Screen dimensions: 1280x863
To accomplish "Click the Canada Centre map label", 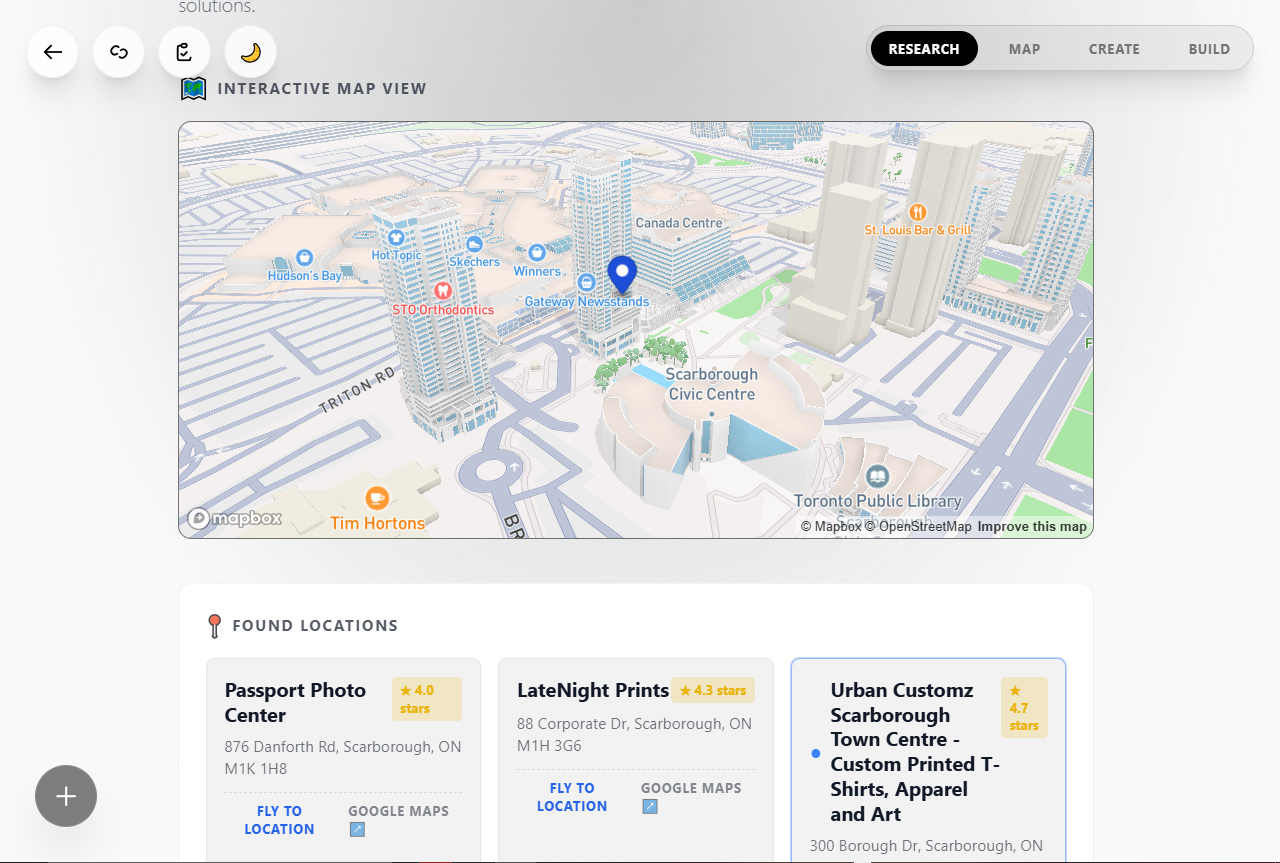I will [x=679, y=223].
